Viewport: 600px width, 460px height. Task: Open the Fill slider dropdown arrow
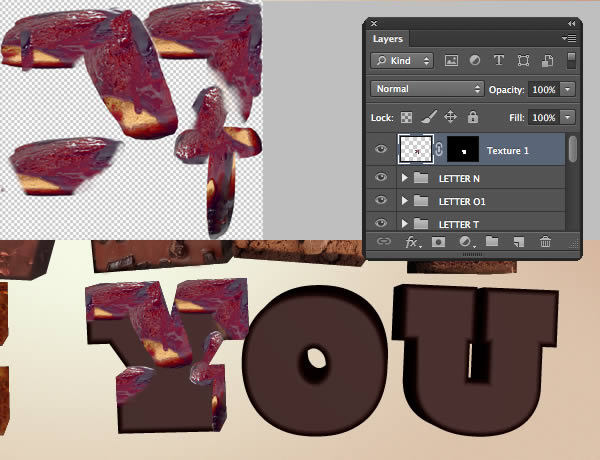[x=567, y=117]
